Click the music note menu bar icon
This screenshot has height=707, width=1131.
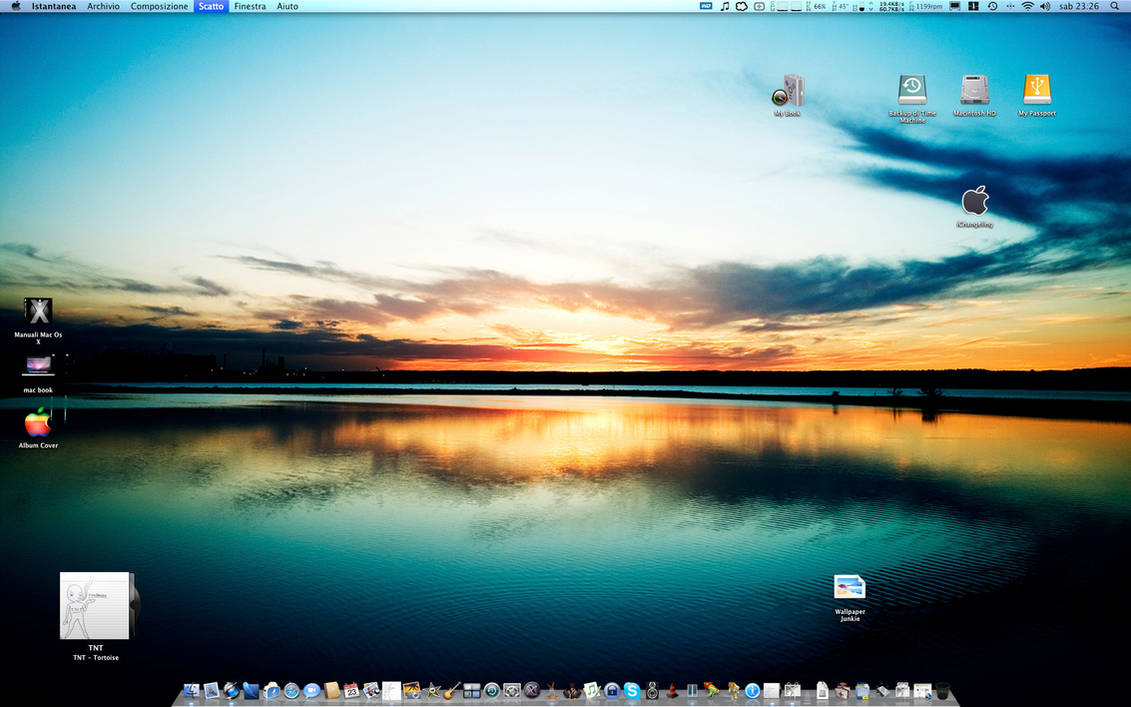pyautogui.click(x=725, y=6)
